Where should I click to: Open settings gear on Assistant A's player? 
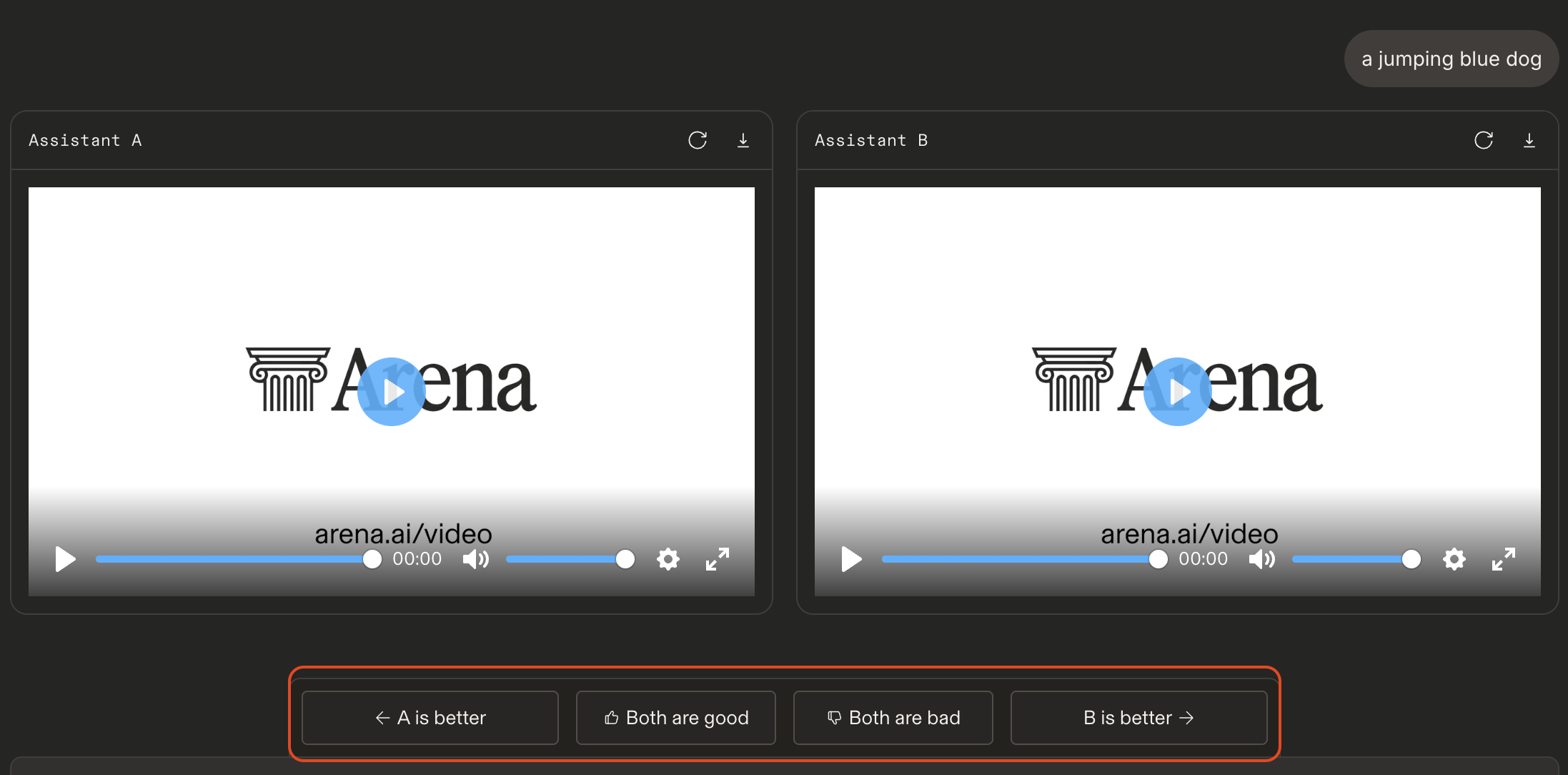[x=668, y=559]
